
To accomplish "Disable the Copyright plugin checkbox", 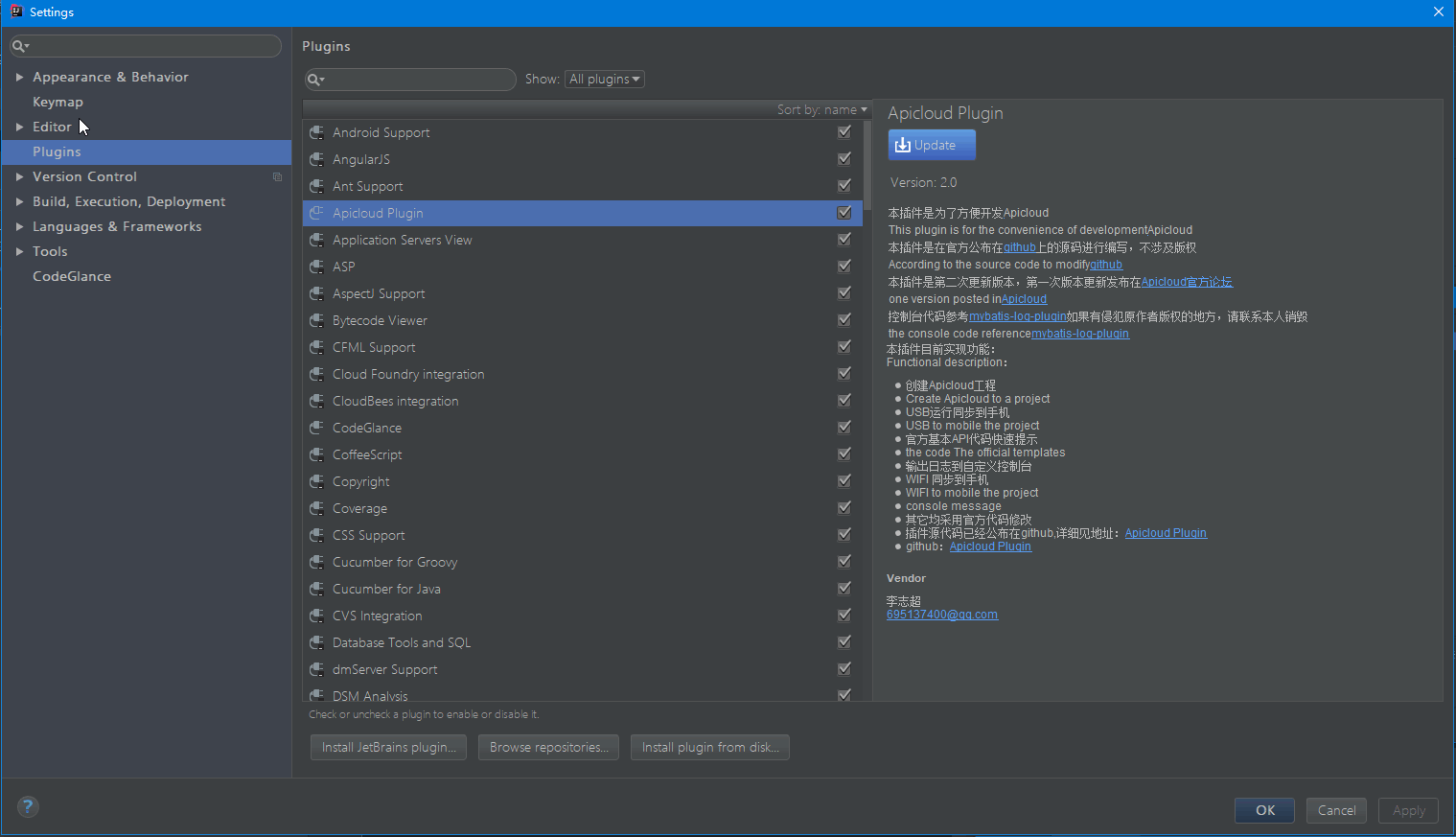I will click(844, 481).
